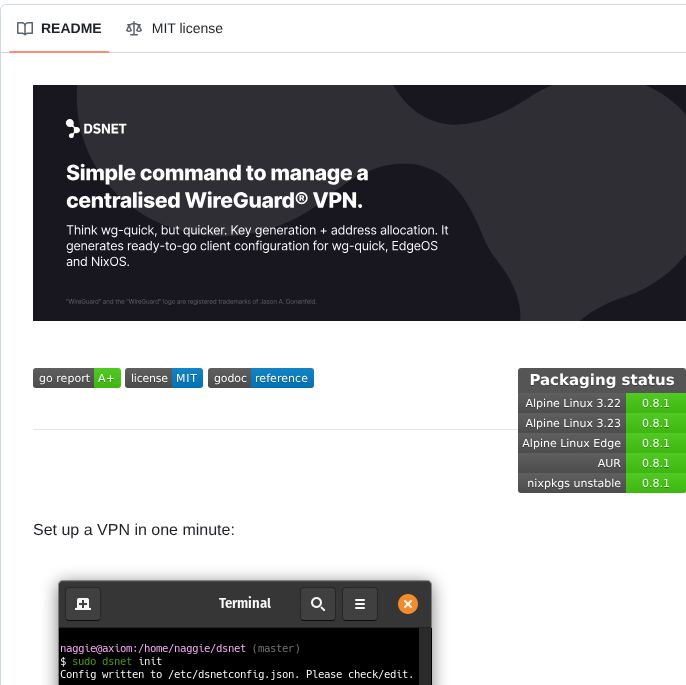Select the Alpine Linux 3.23 row

(x=602, y=423)
